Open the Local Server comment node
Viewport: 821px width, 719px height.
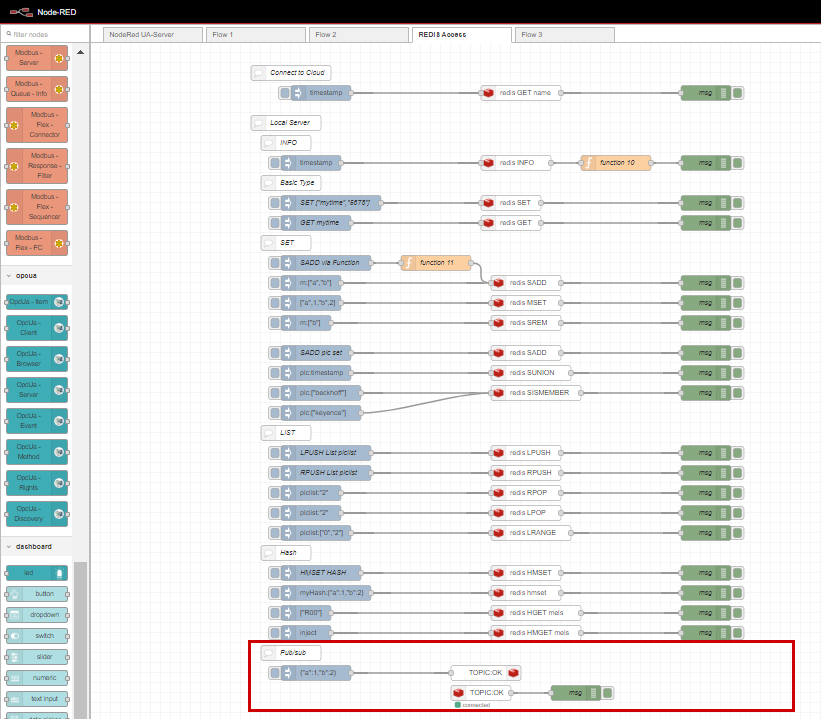point(286,123)
